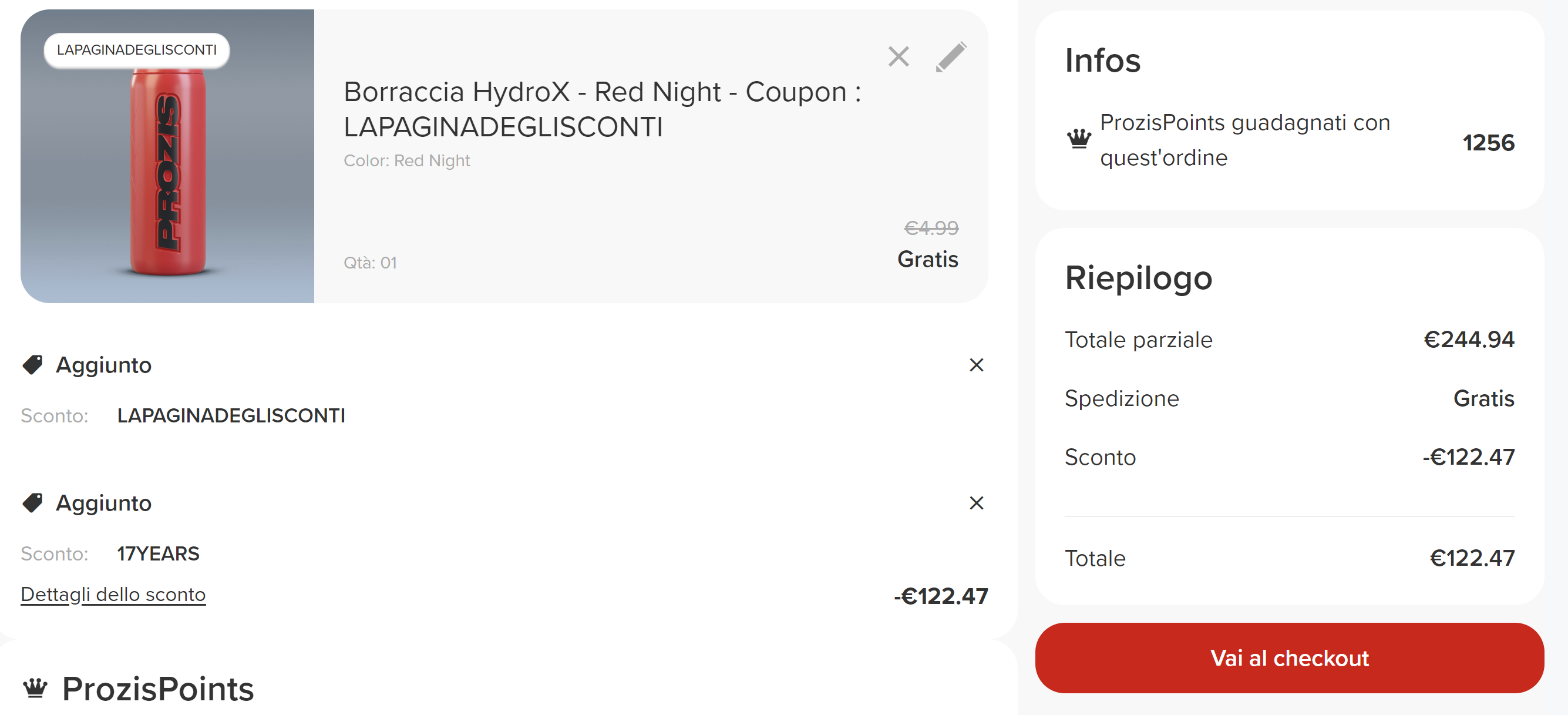Click the ProzisPoints heading at the bottom
Screen dimensions: 1568x715
(157, 689)
